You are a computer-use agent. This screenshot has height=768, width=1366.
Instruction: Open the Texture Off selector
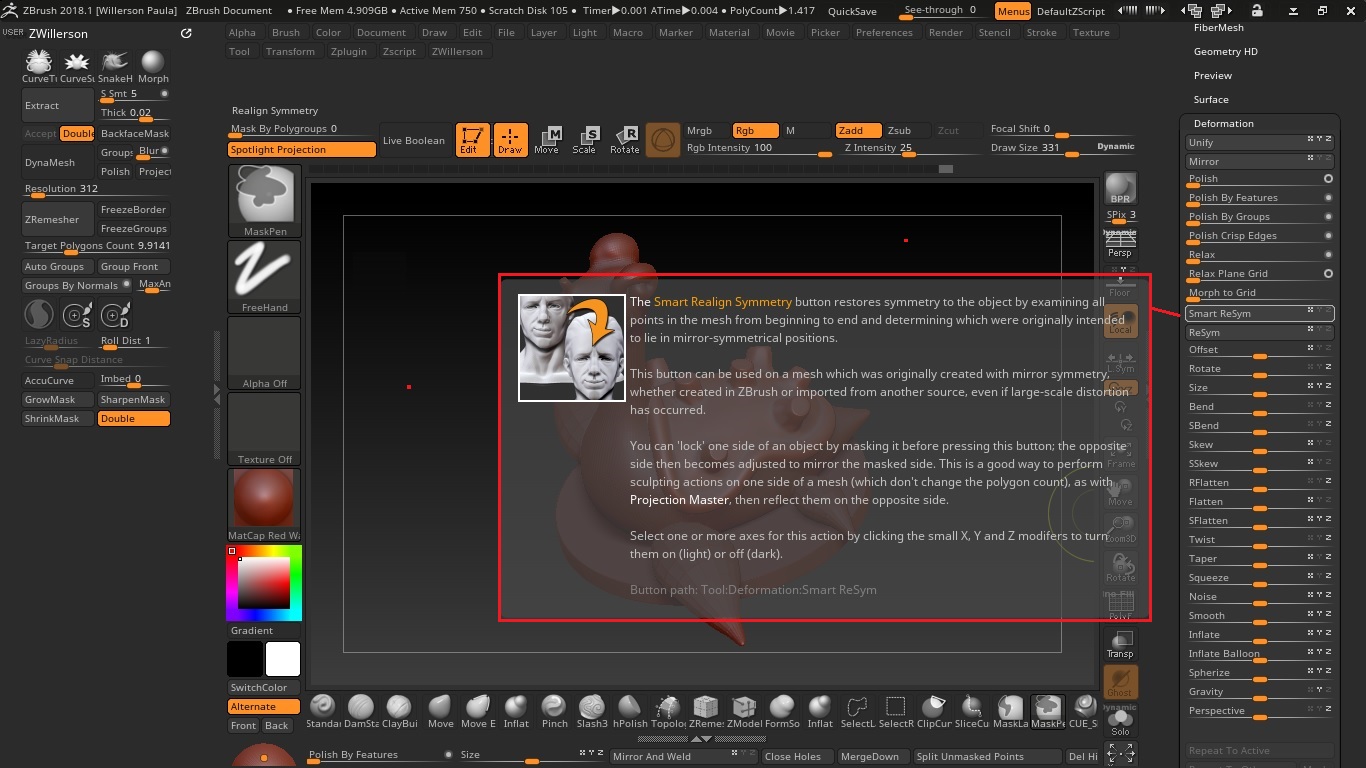[x=265, y=429]
